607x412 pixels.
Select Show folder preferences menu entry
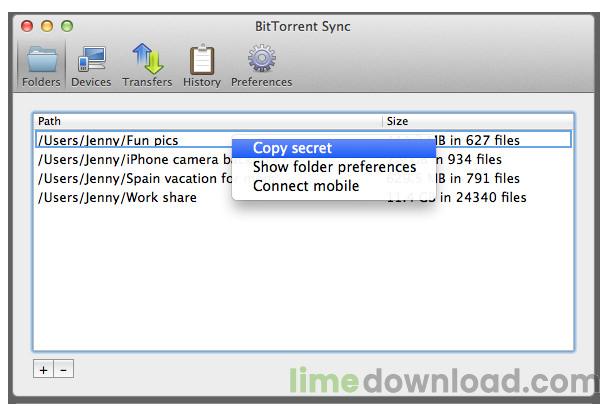tap(334, 167)
